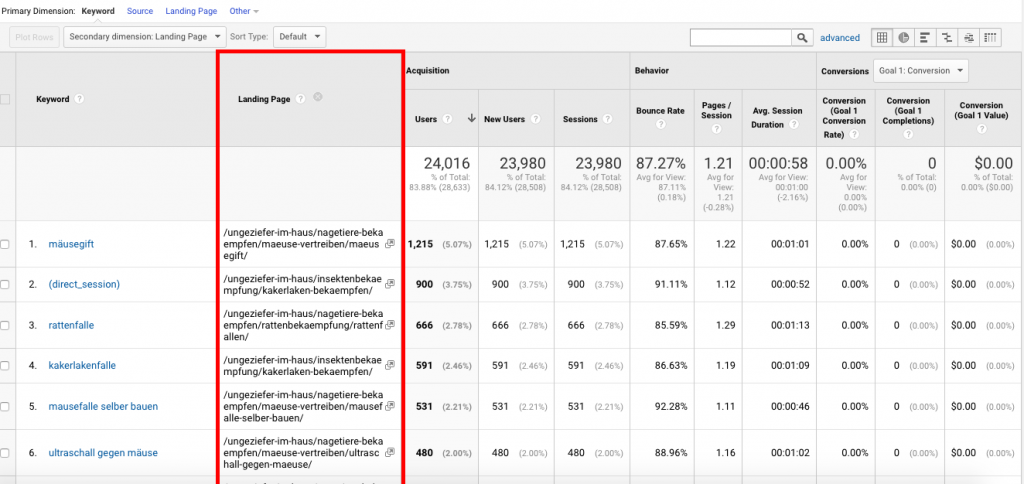Open the ultraschall gegen mäuse link
The width and height of the screenshot is (1024, 484).
tap(103, 453)
